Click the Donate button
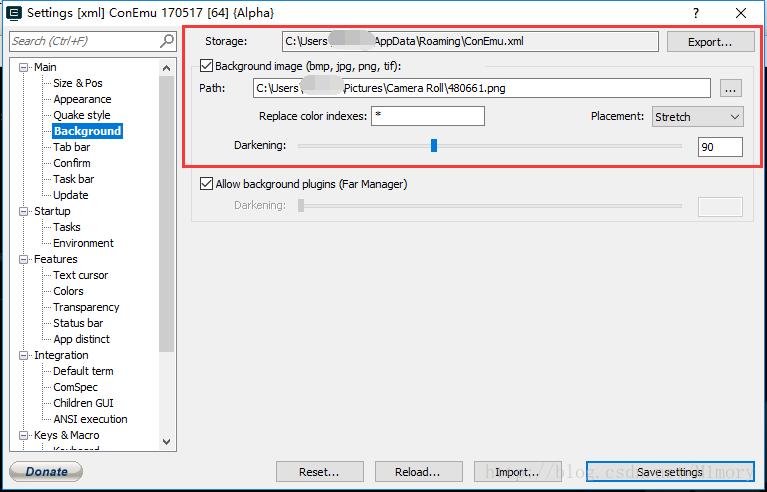 click(x=46, y=472)
